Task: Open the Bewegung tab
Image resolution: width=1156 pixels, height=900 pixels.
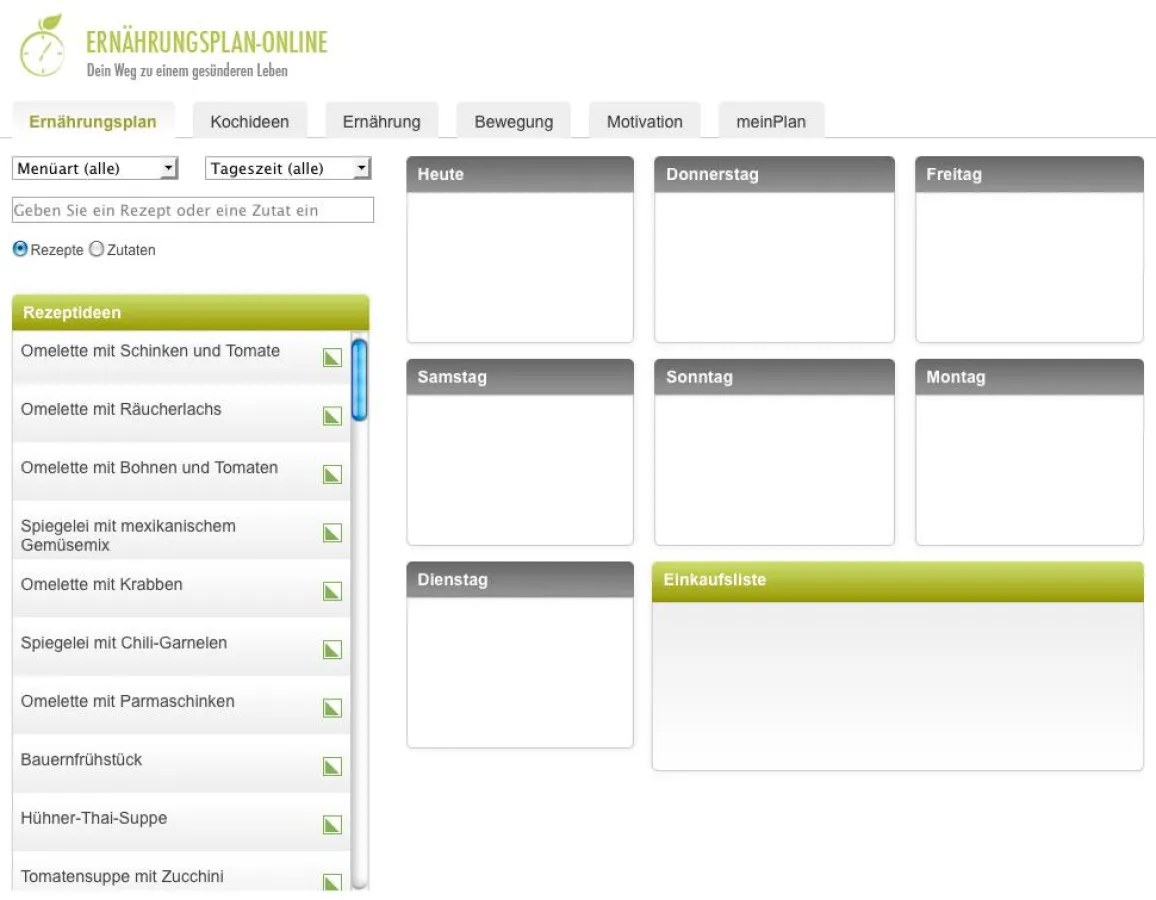Action: [x=513, y=122]
